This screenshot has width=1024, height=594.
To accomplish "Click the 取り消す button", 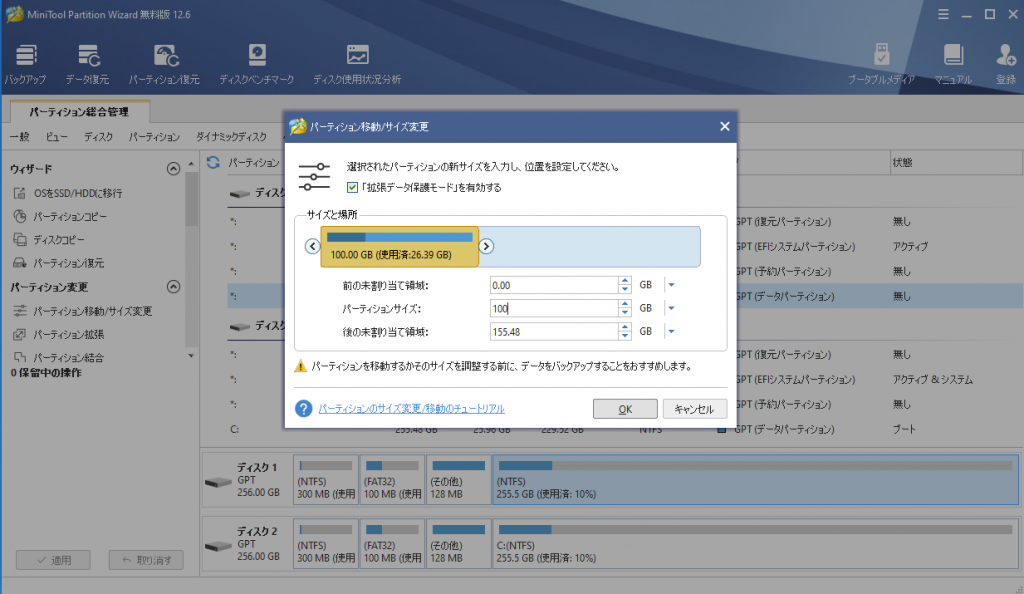I will click(x=146, y=560).
